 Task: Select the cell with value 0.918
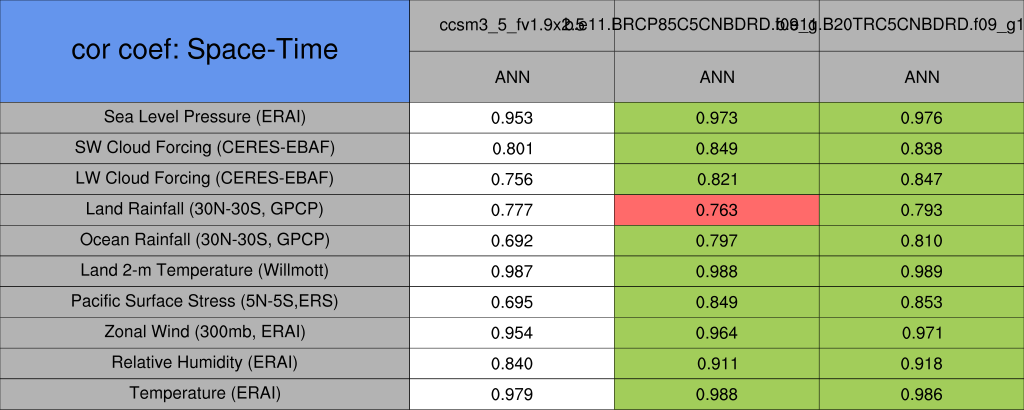921,362
